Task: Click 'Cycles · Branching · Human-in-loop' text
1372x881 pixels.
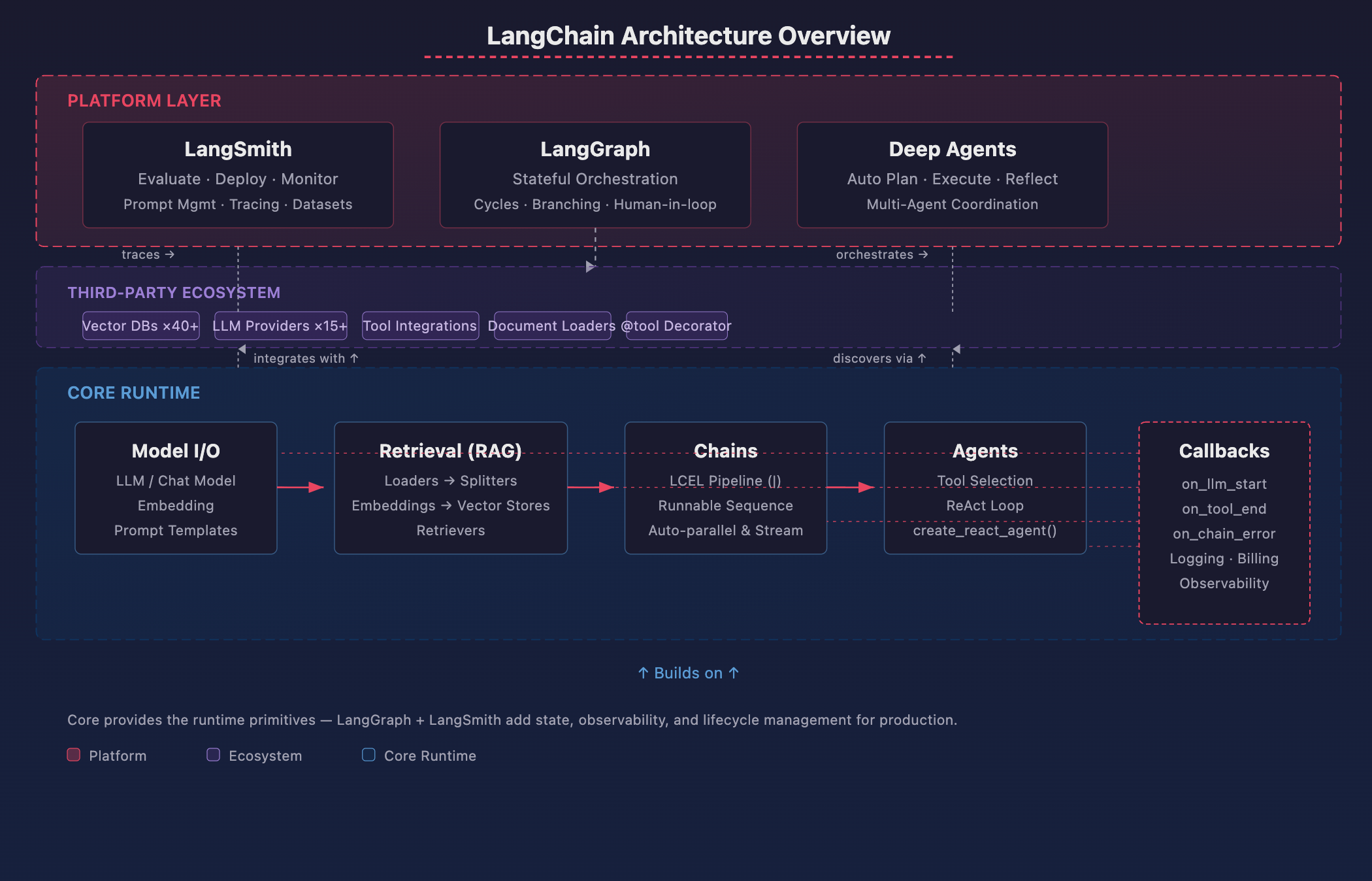Action: (x=595, y=205)
